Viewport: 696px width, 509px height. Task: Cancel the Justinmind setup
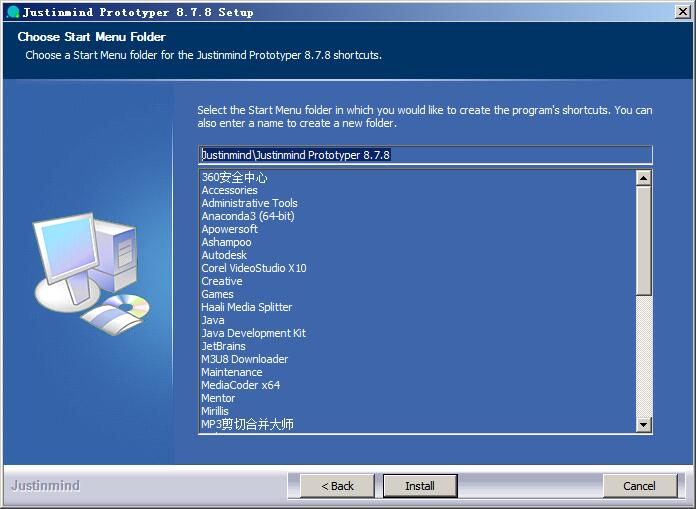coord(640,486)
